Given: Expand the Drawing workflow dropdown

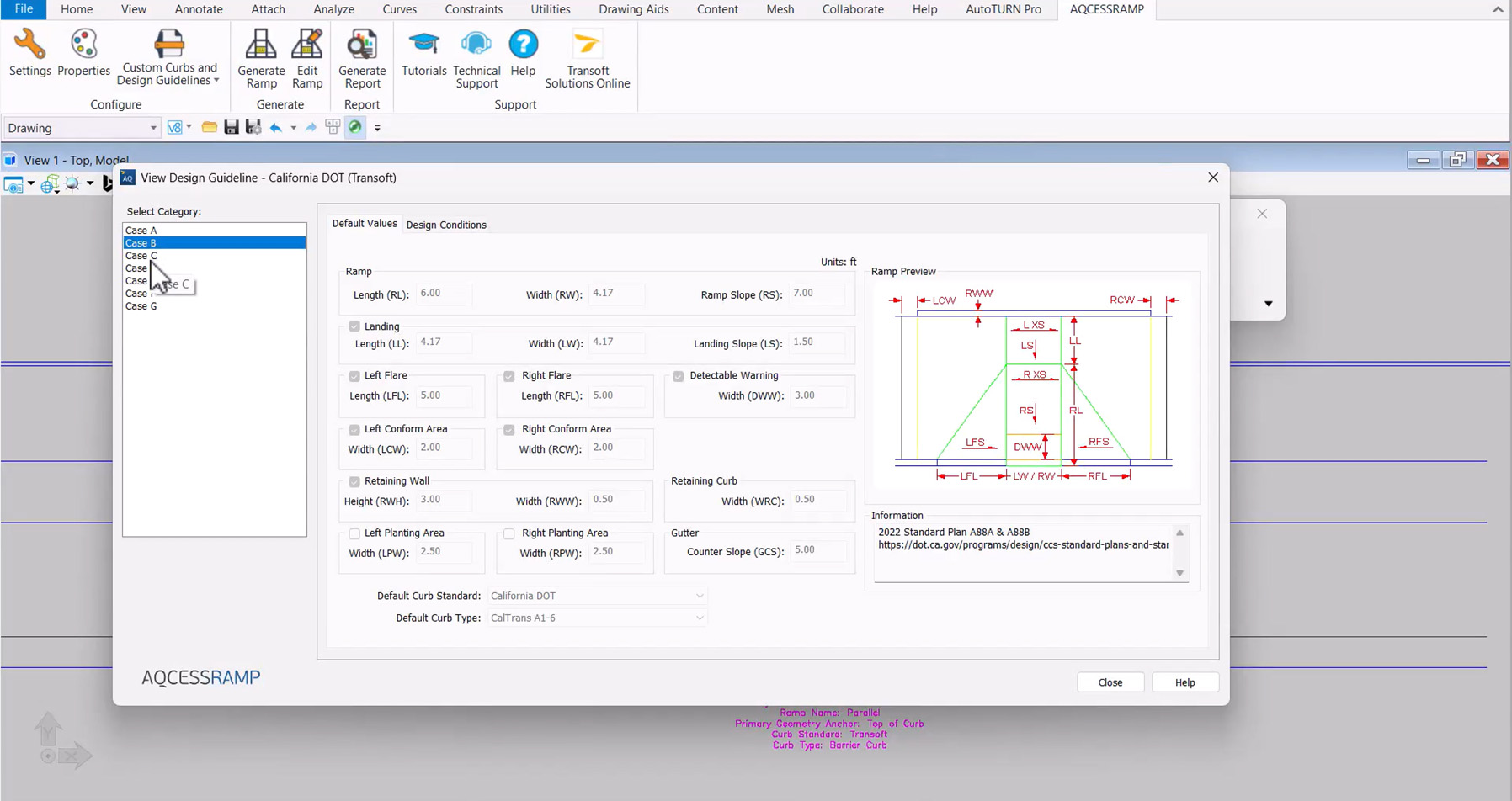Looking at the screenshot, I should 152,127.
